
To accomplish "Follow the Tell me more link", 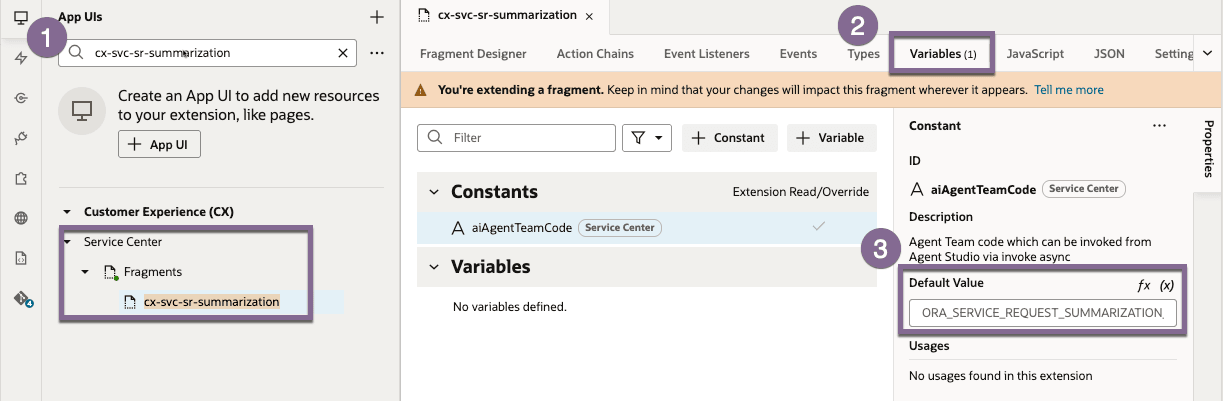I will tap(1069, 89).
